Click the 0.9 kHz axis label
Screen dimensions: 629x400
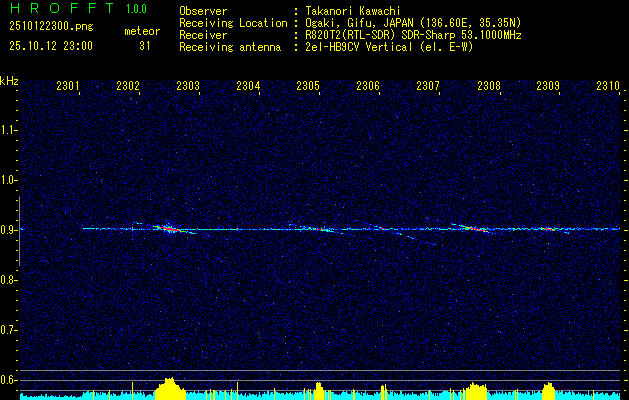point(9,230)
